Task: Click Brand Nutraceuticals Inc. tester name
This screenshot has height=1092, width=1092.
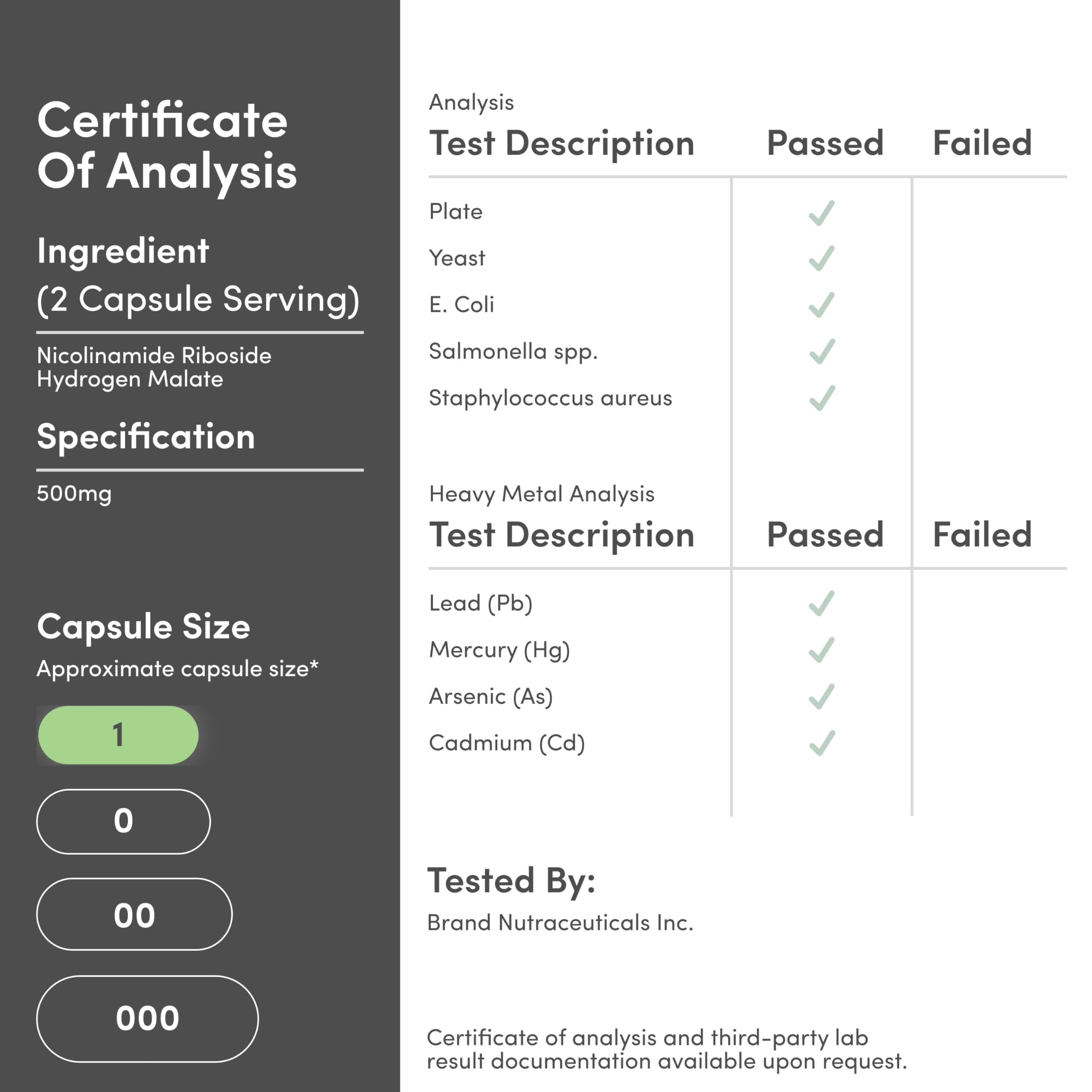Action: [560, 922]
